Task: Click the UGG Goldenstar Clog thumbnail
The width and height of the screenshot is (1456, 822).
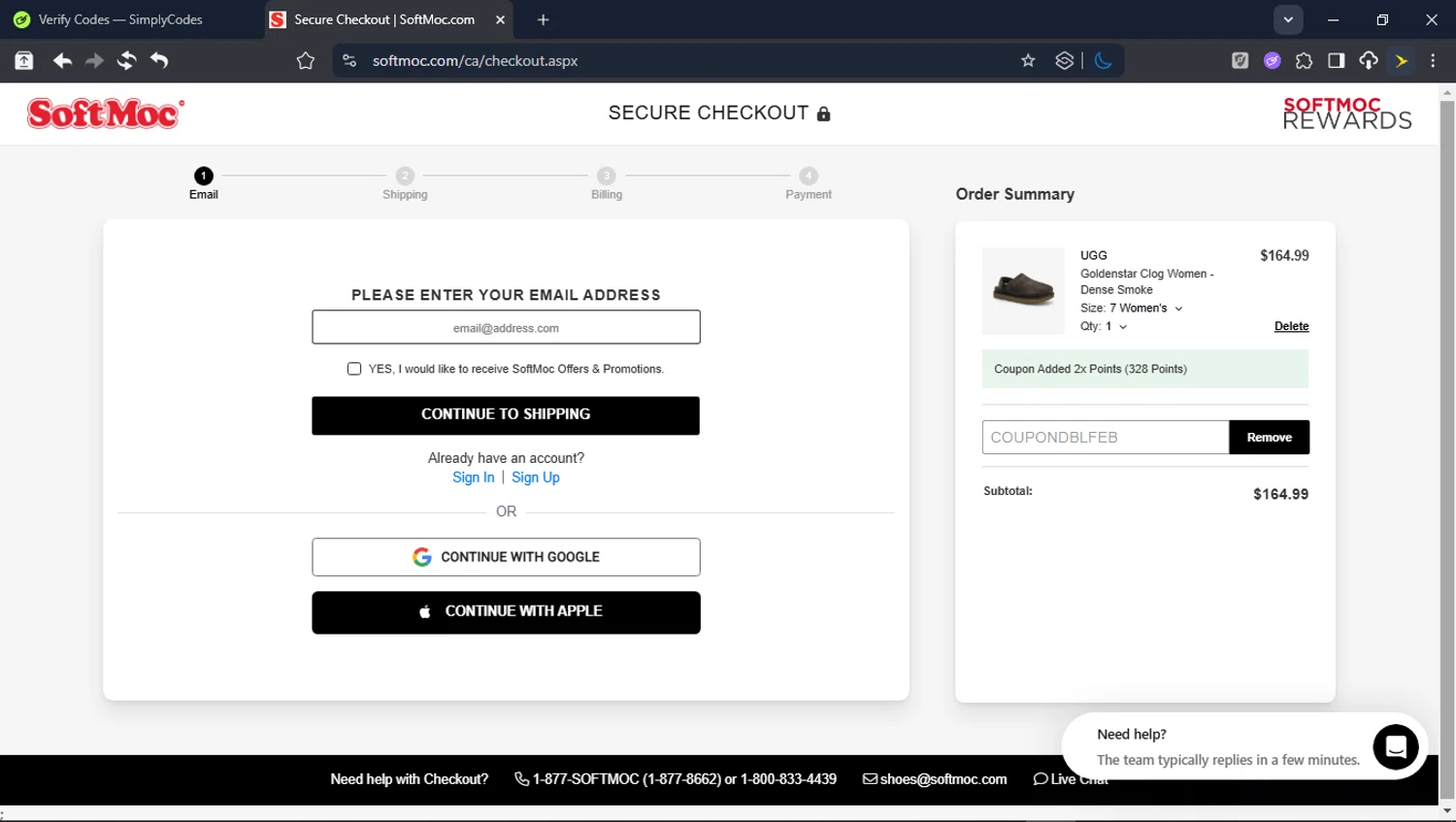Action: [x=1023, y=290]
